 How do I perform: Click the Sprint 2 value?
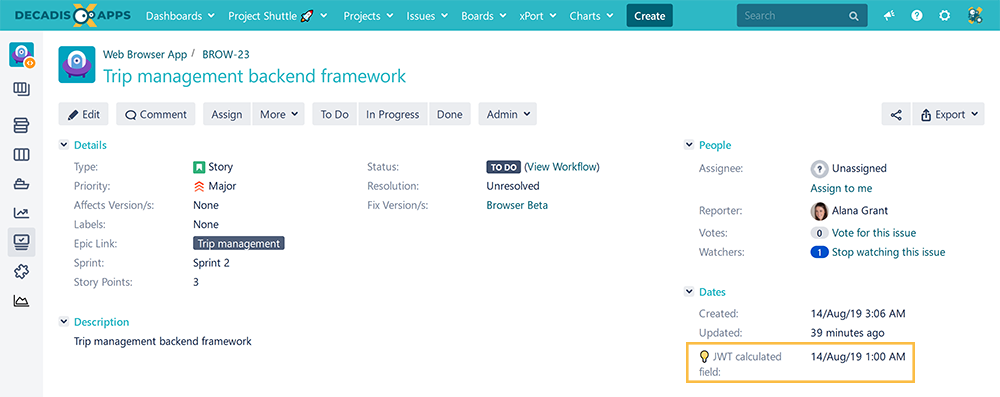click(x=211, y=263)
